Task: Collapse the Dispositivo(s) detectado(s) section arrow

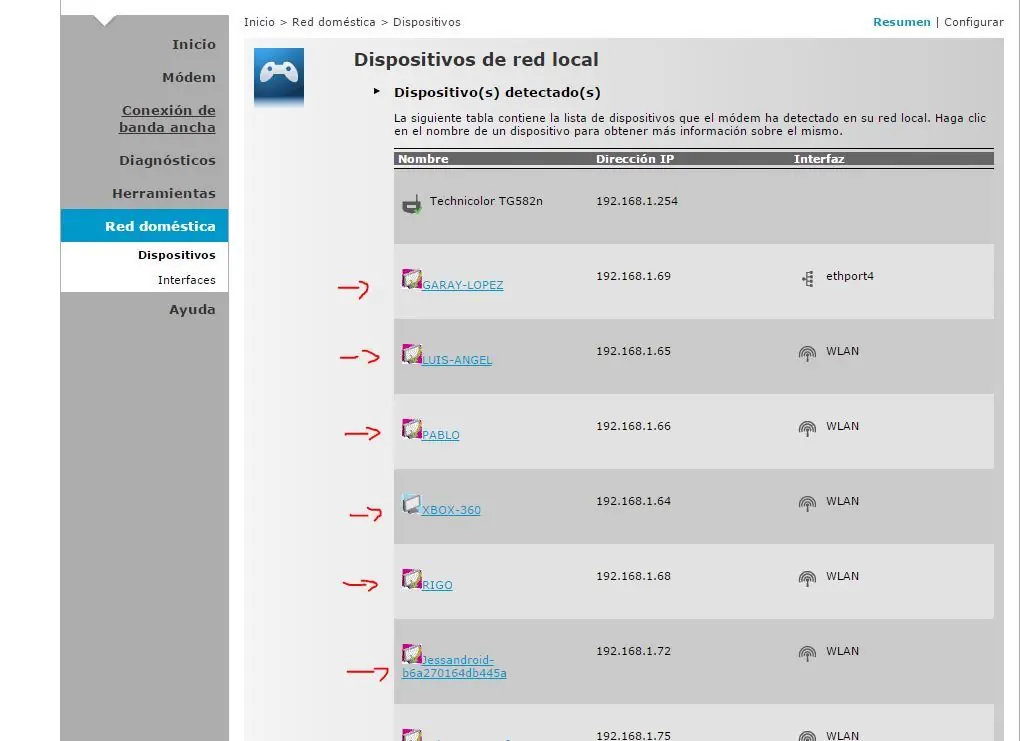Action: 376,92
